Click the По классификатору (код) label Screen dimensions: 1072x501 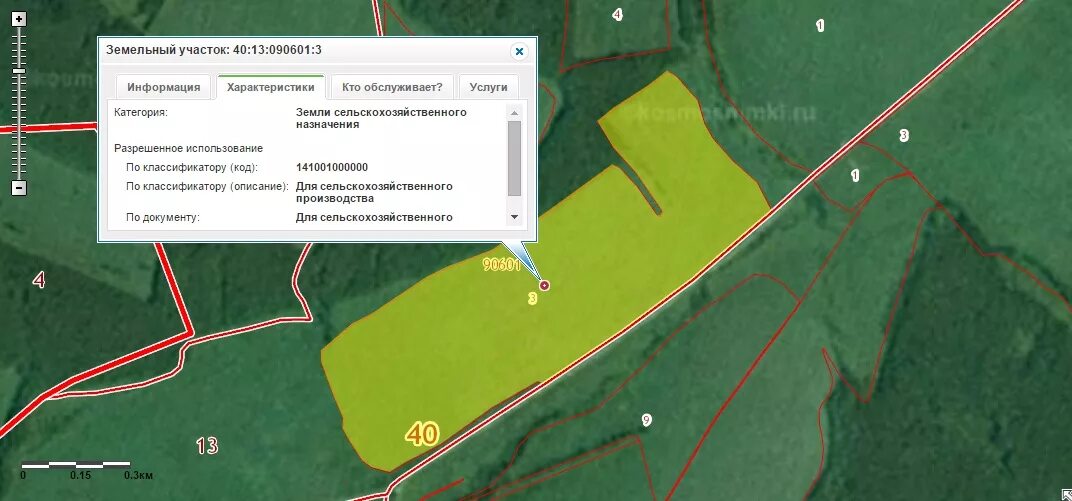[192, 167]
